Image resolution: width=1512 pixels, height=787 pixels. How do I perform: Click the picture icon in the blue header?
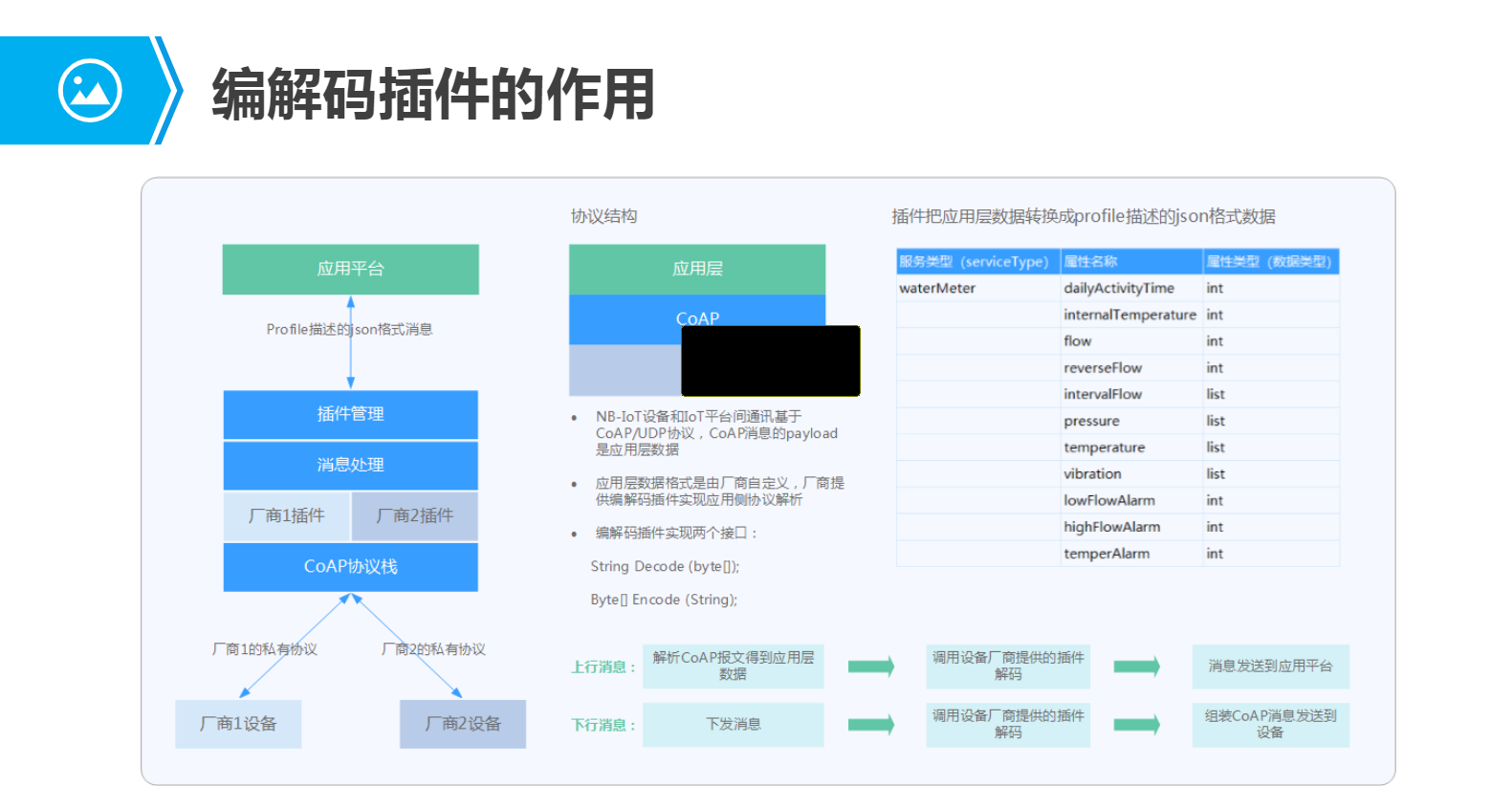[89, 91]
